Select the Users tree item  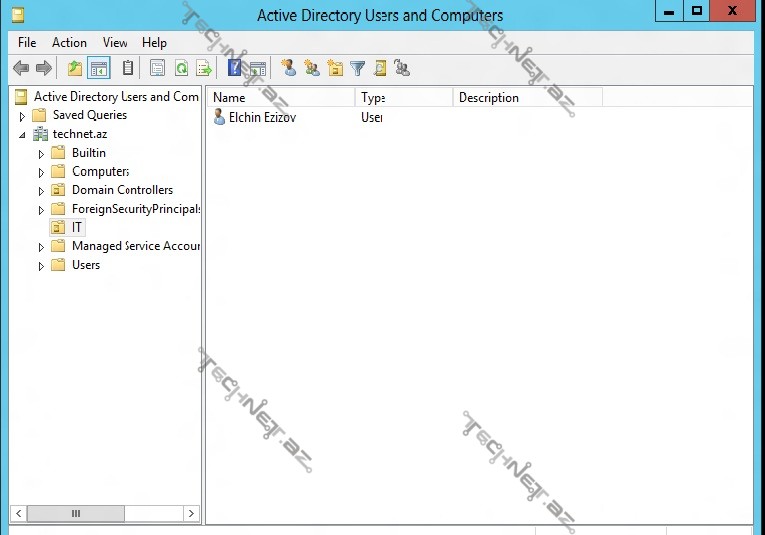86,265
